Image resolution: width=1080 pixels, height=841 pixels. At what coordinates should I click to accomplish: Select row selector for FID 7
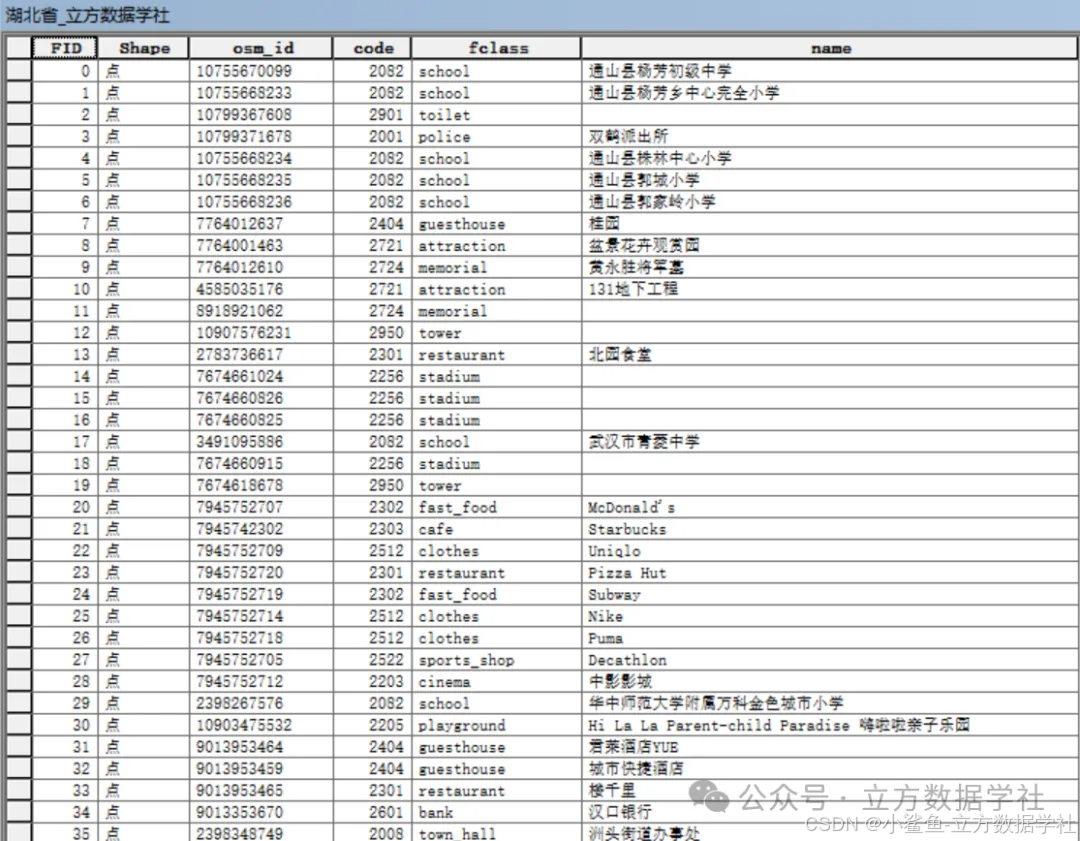click(19, 224)
